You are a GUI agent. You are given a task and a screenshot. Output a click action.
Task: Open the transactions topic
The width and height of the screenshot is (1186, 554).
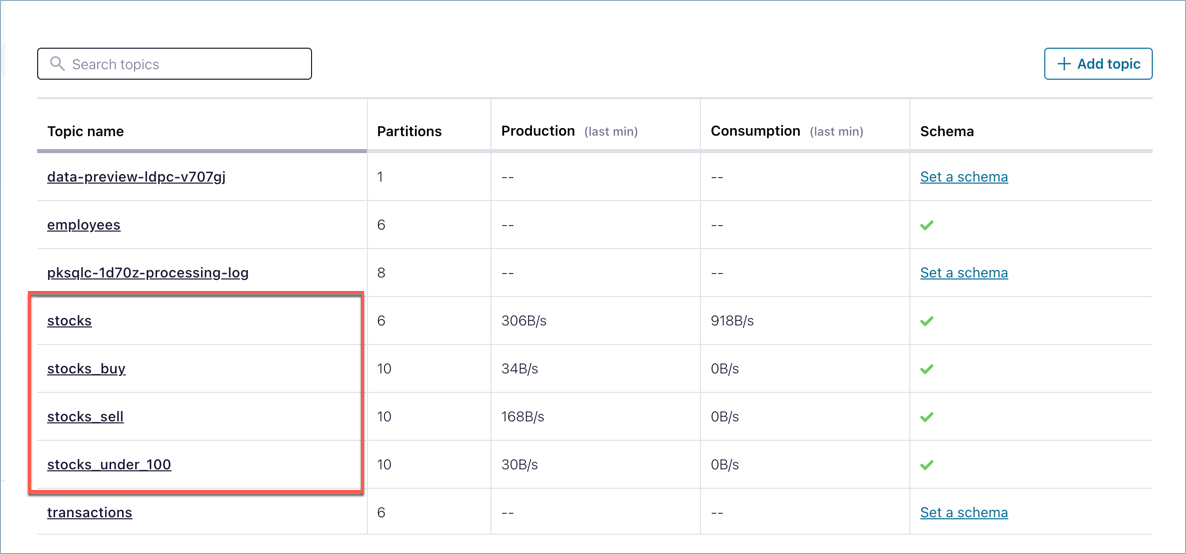click(x=90, y=513)
